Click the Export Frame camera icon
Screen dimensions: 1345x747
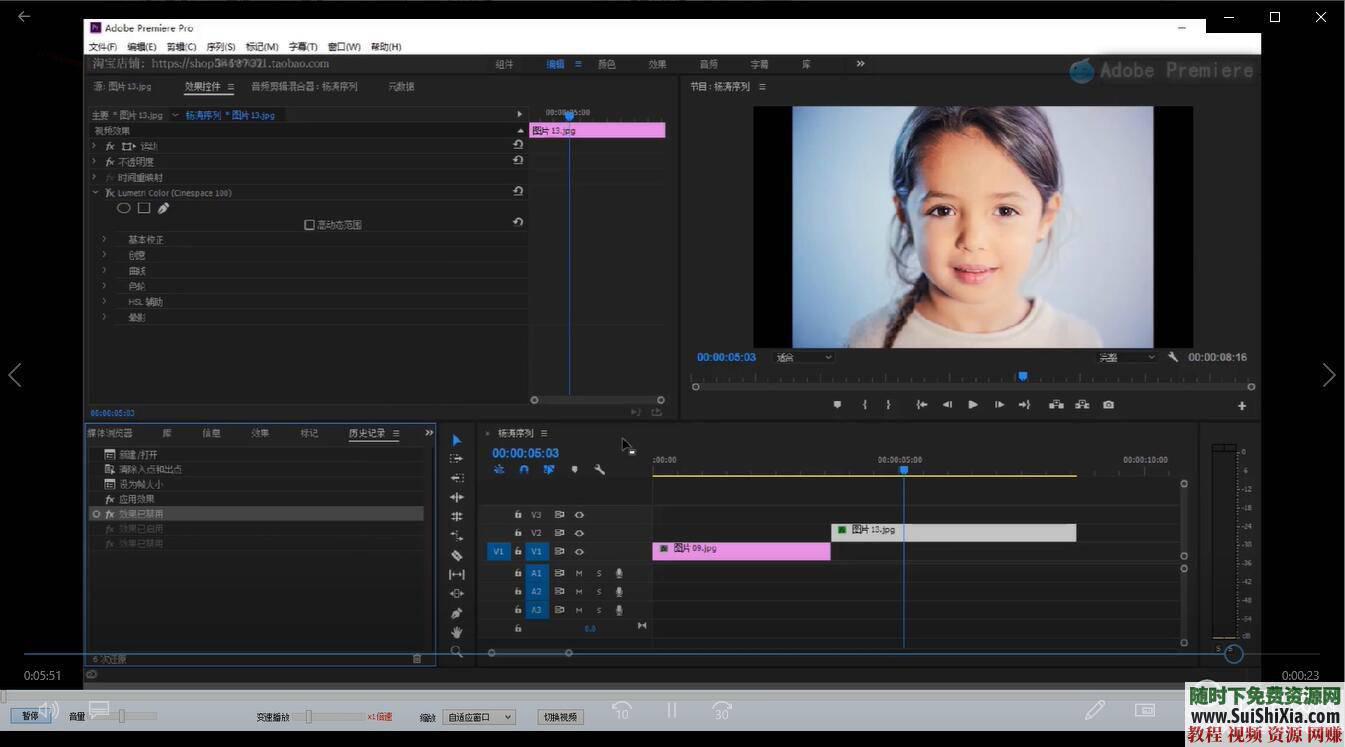tap(1108, 405)
